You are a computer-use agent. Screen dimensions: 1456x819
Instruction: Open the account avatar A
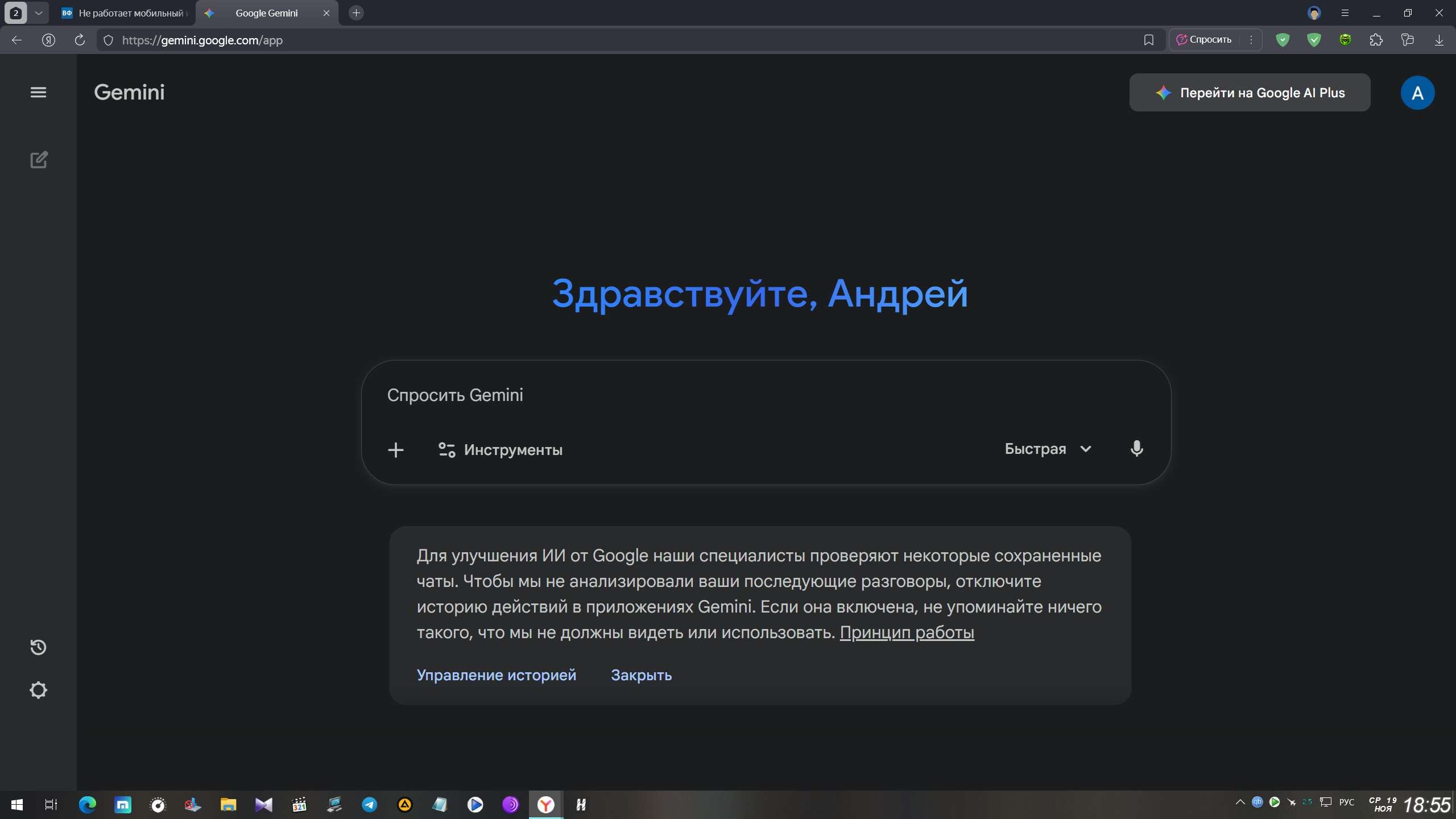pyautogui.click(x=1417, y=93)
